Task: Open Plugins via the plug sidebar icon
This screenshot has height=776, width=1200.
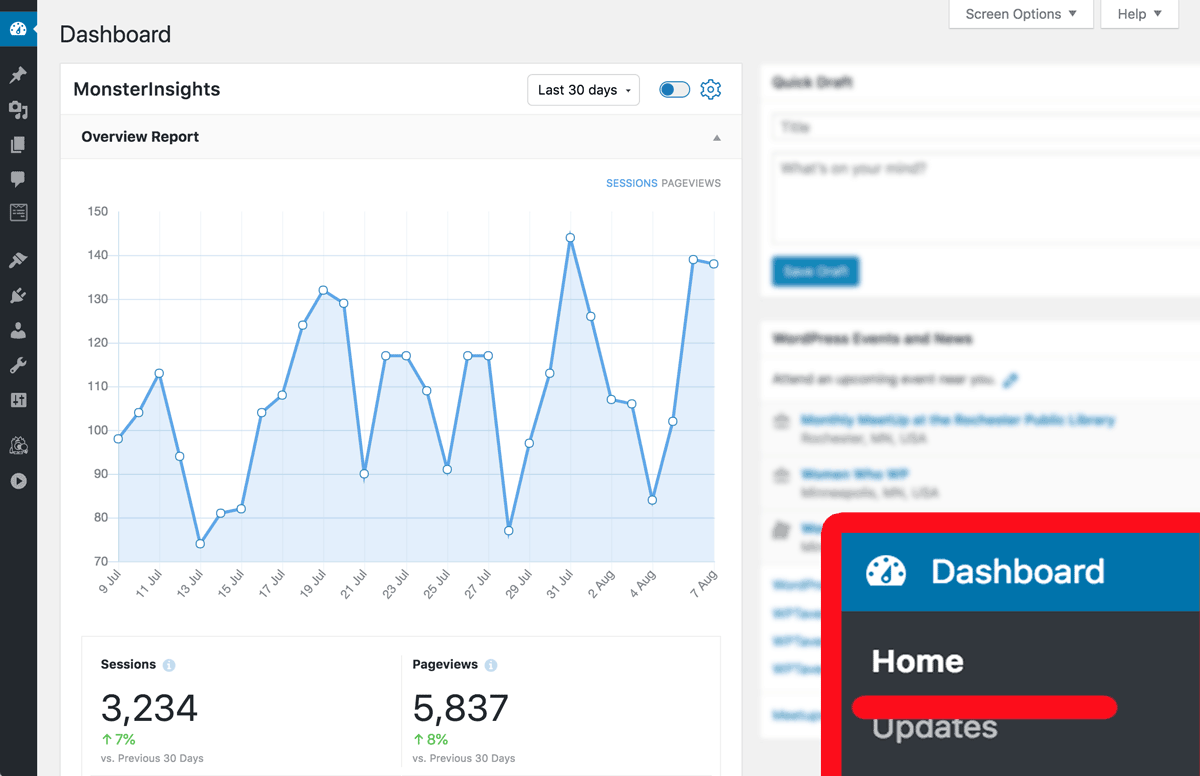Action: click(18, 296)
